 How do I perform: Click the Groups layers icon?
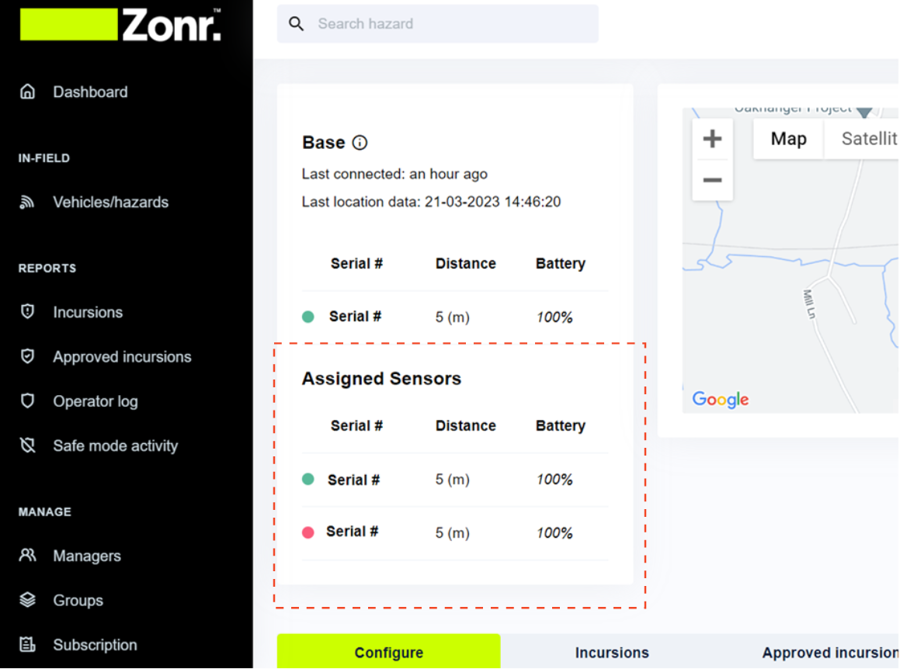[28, 600]
